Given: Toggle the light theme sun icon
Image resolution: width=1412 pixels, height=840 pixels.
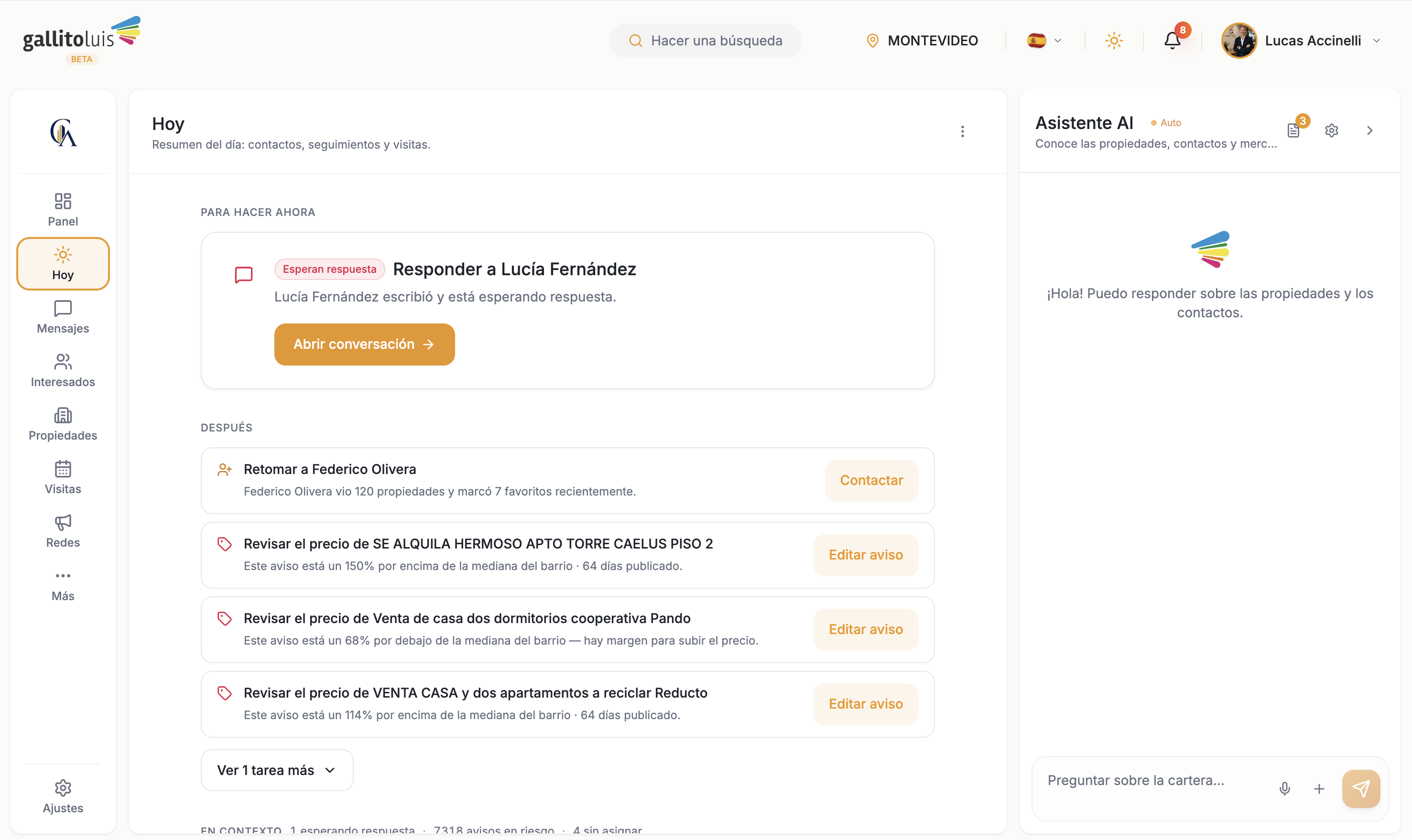Looking at the screenshot, I should (x=1114, y=41).
